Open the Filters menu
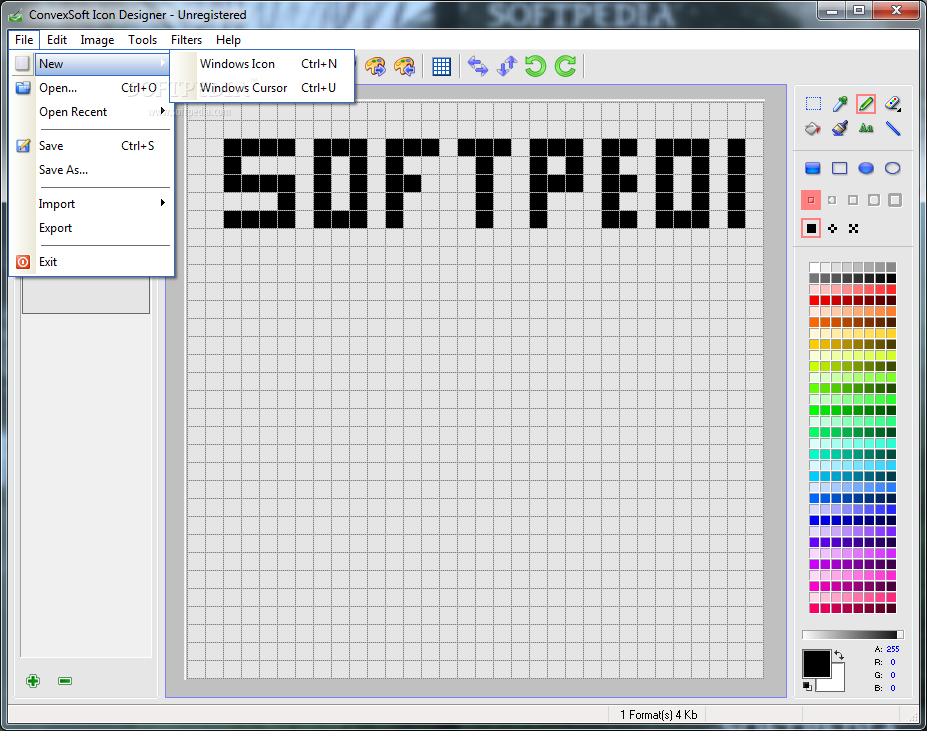927x731 pixels. pyautogui.click(x=186, y=40)
